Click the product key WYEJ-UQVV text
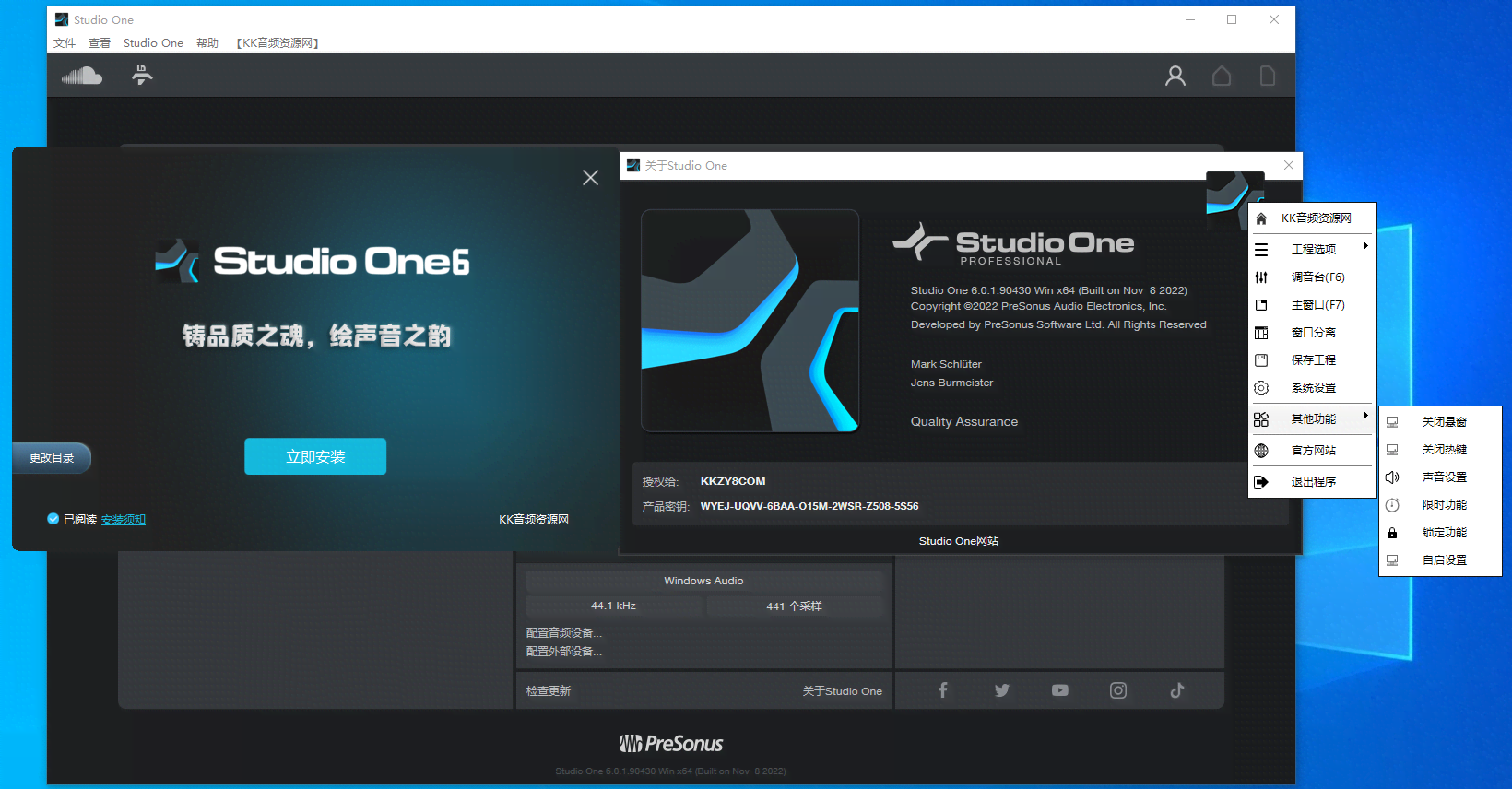This screenshot has width=1512, height=789. coord(809,506)
